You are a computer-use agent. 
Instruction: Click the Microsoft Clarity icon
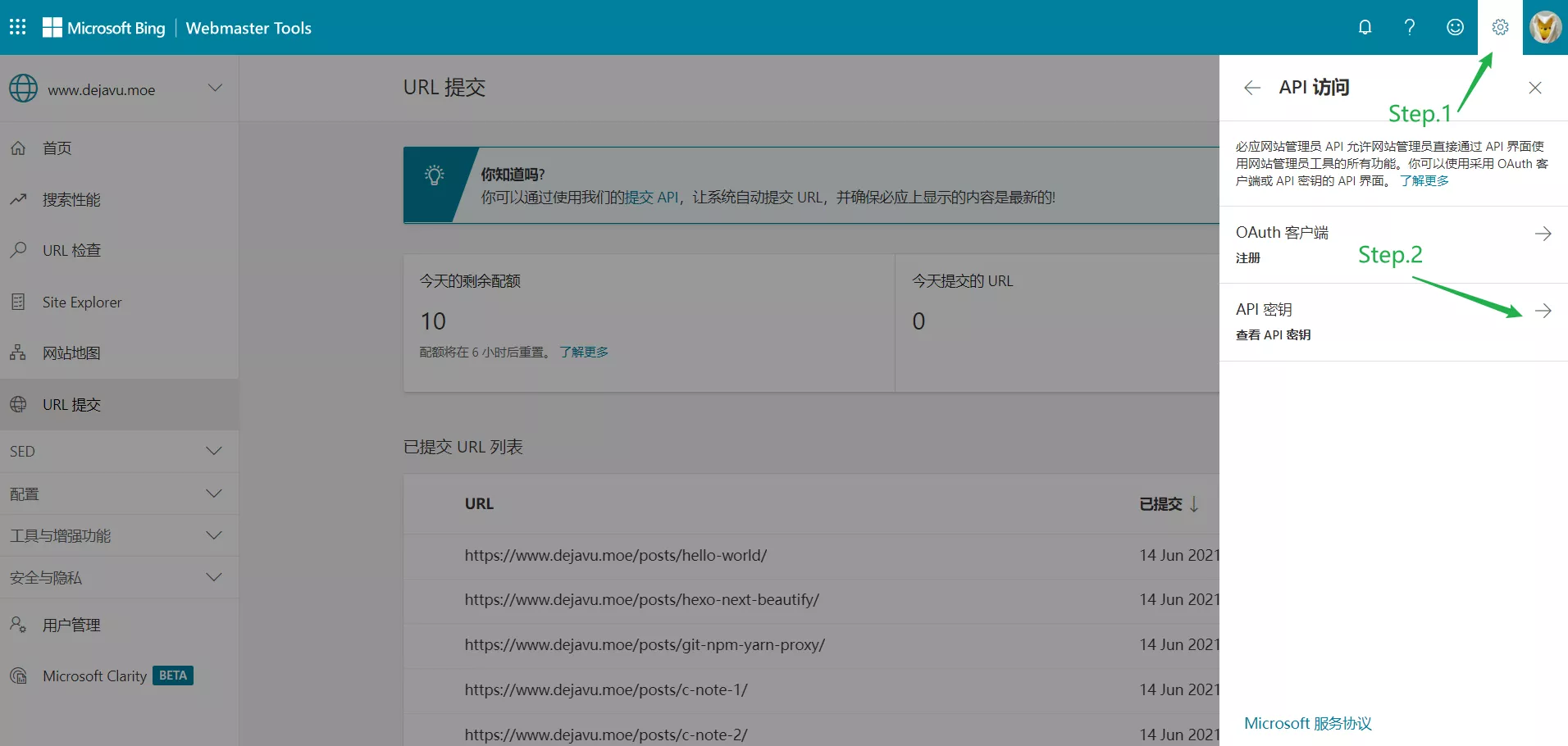(18, 675)
